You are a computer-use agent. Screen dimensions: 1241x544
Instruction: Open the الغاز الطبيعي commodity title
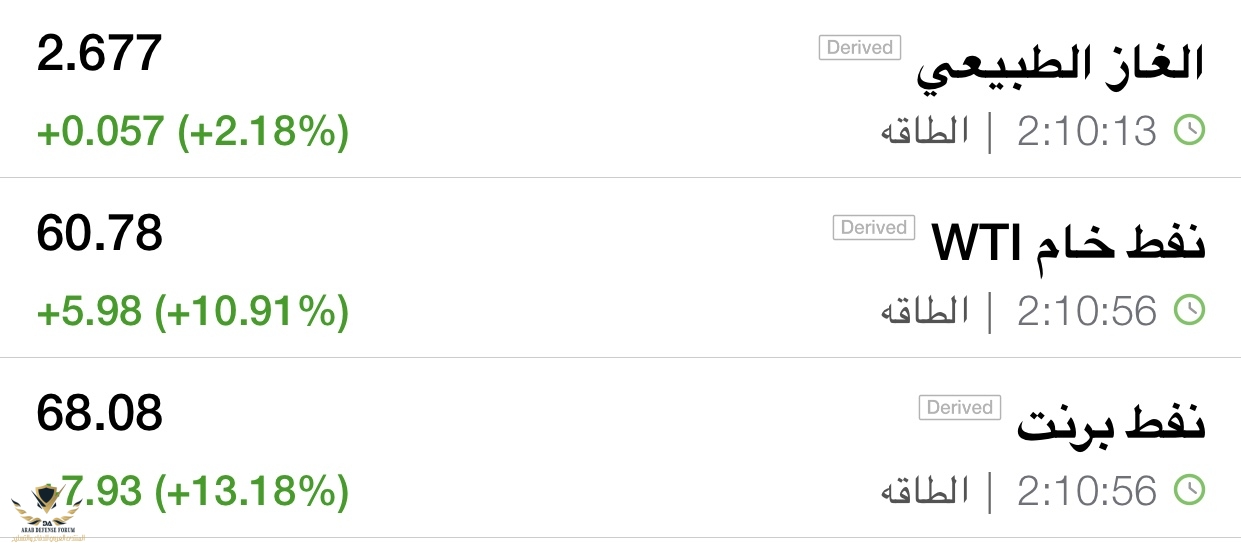coord(1061,66)
